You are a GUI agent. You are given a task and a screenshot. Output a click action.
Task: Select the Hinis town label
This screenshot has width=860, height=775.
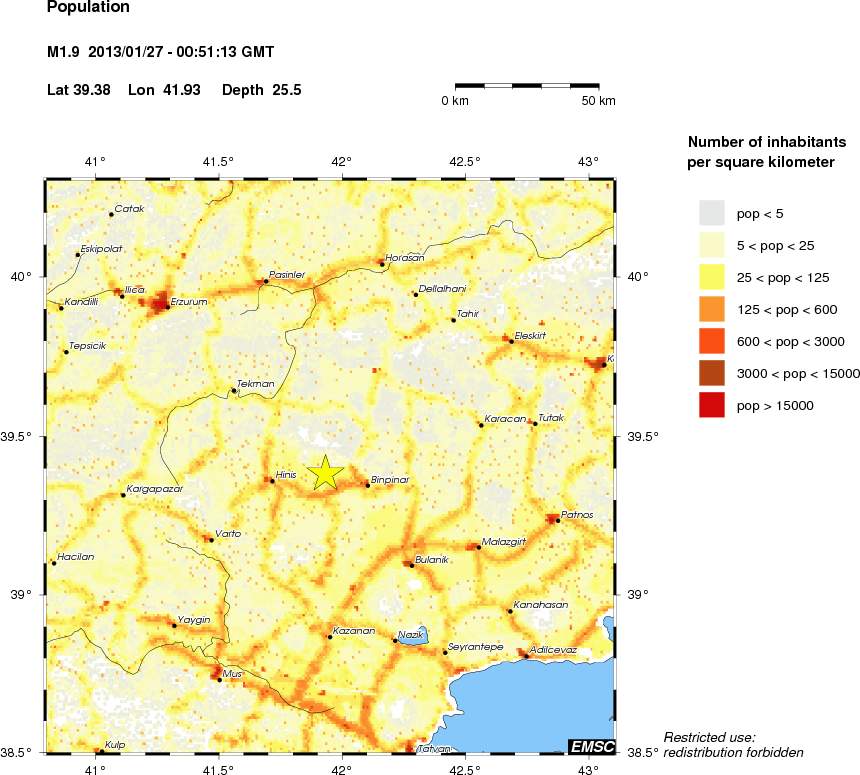[286, 475]
